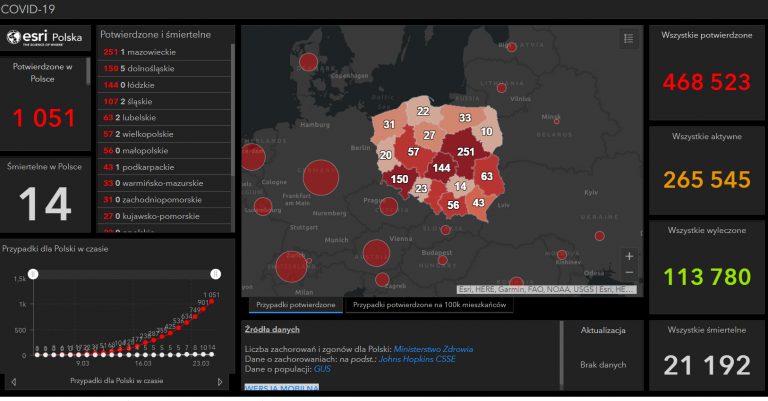Click the Potwierdzone w Polsce panel scrollbar
Image resolution: width=768 pixels, height=401 pixels.
coord(88,71)
